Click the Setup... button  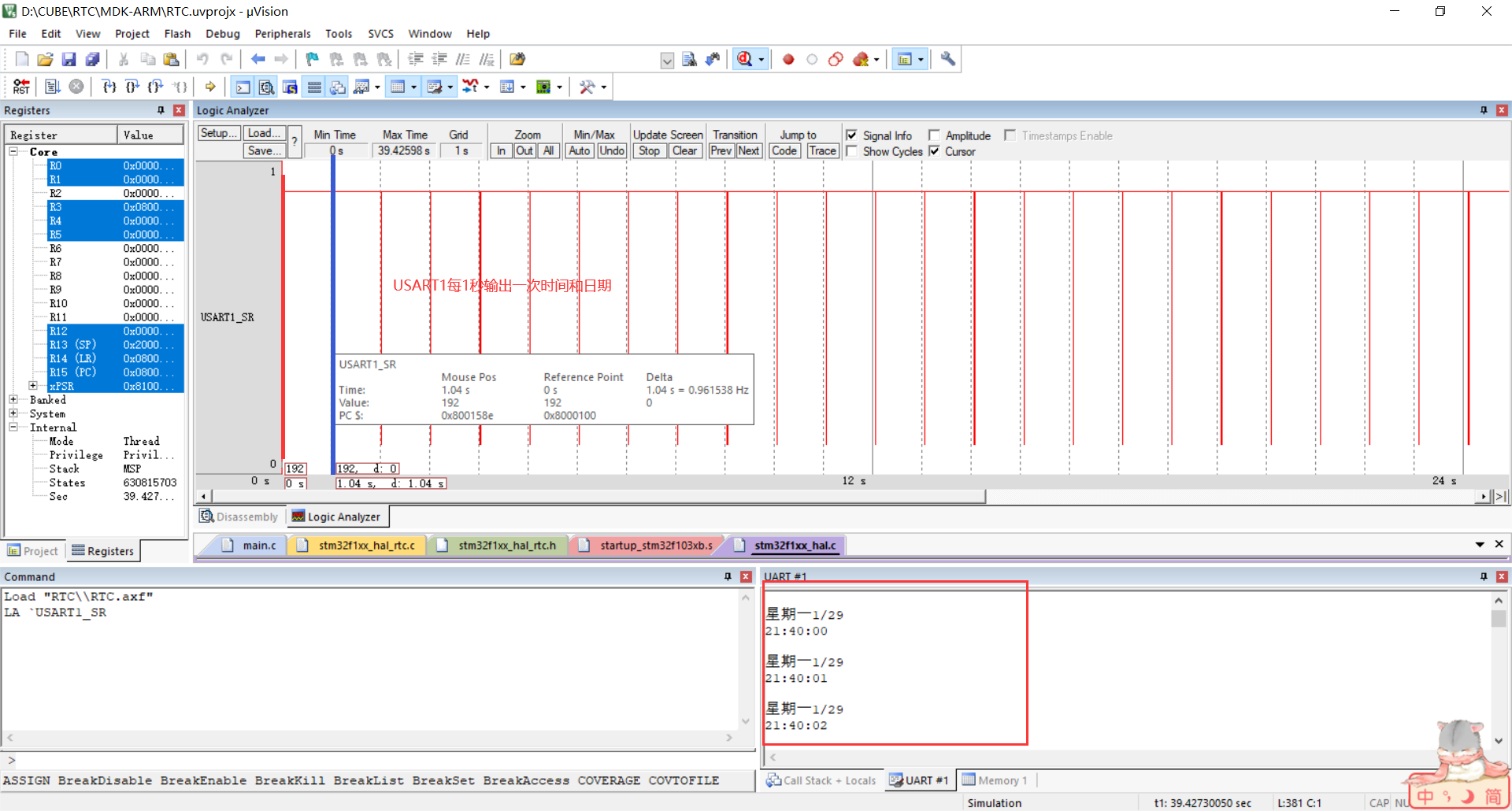click(x=219, y=133)
